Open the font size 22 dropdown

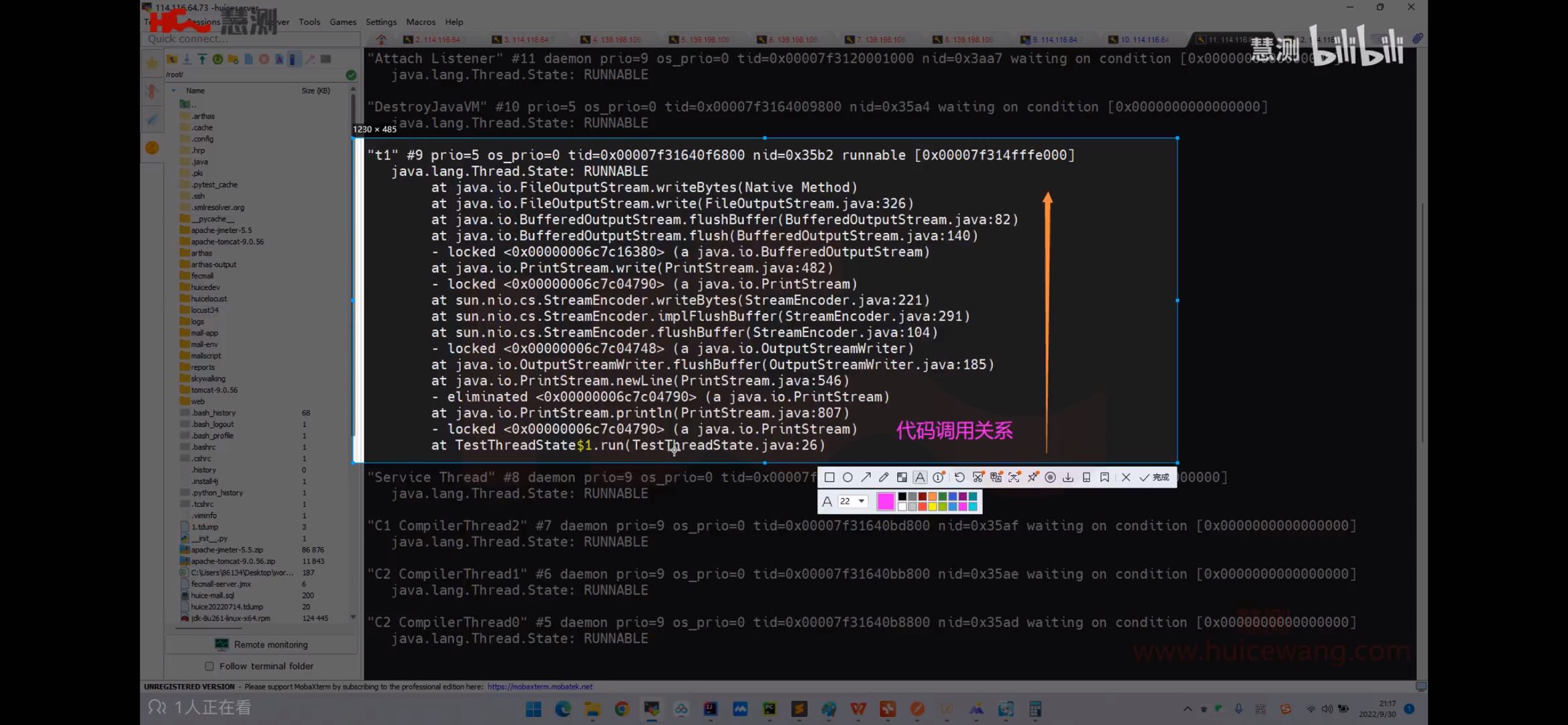pyautogui.click(x=861, y=501)
